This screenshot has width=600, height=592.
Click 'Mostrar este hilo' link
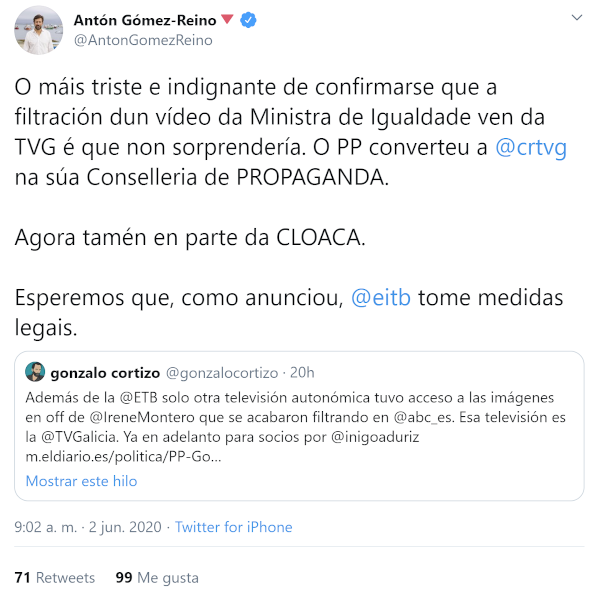(82, 481)
